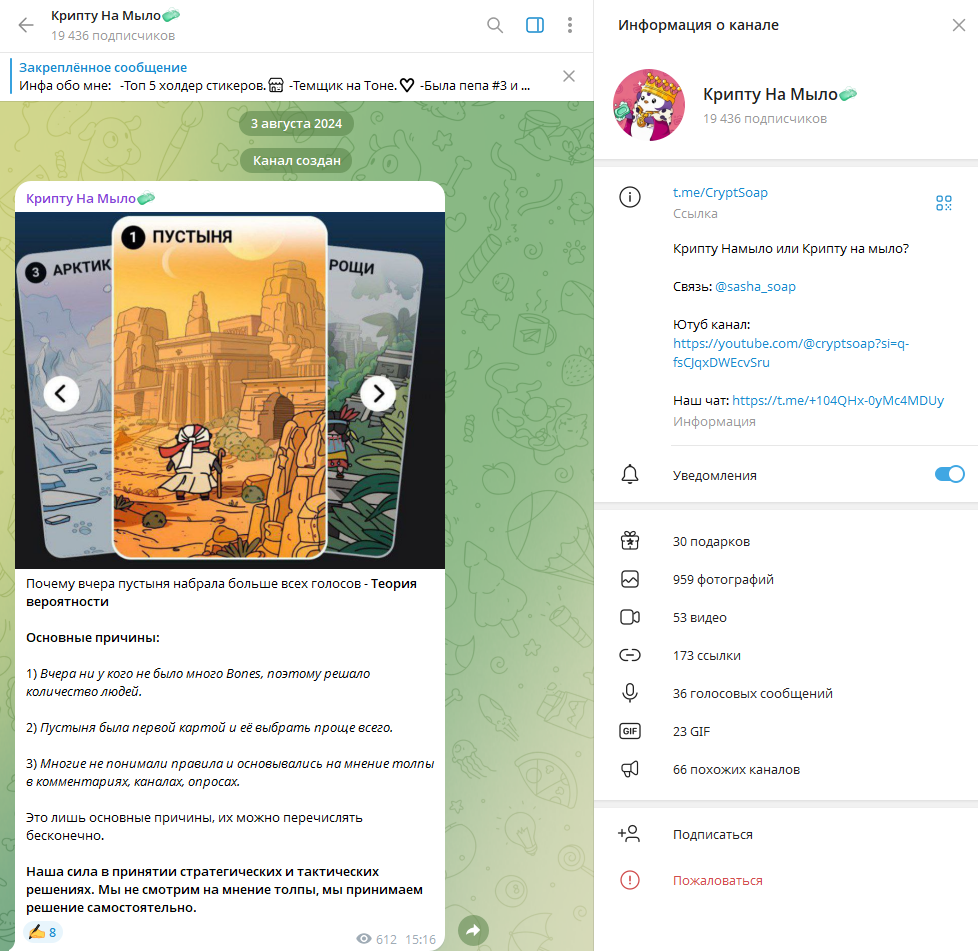Click the megaphone icon

(630, 769)
